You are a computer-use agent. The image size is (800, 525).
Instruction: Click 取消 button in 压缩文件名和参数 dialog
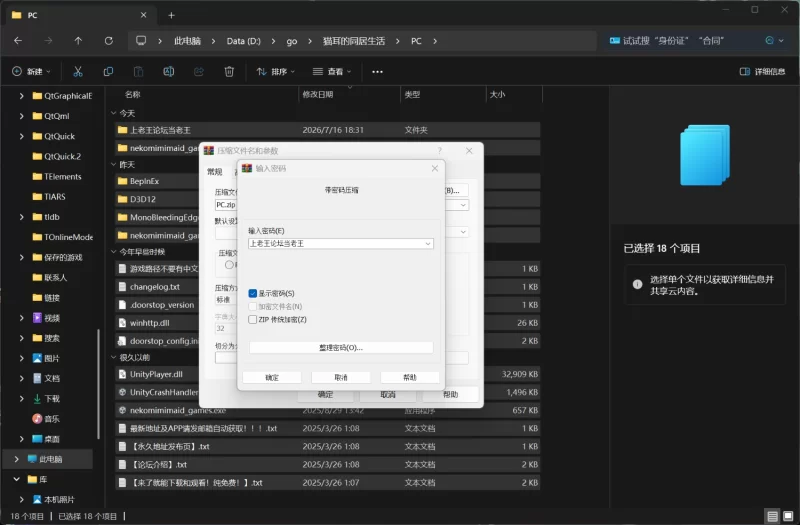tap(388, 394)
